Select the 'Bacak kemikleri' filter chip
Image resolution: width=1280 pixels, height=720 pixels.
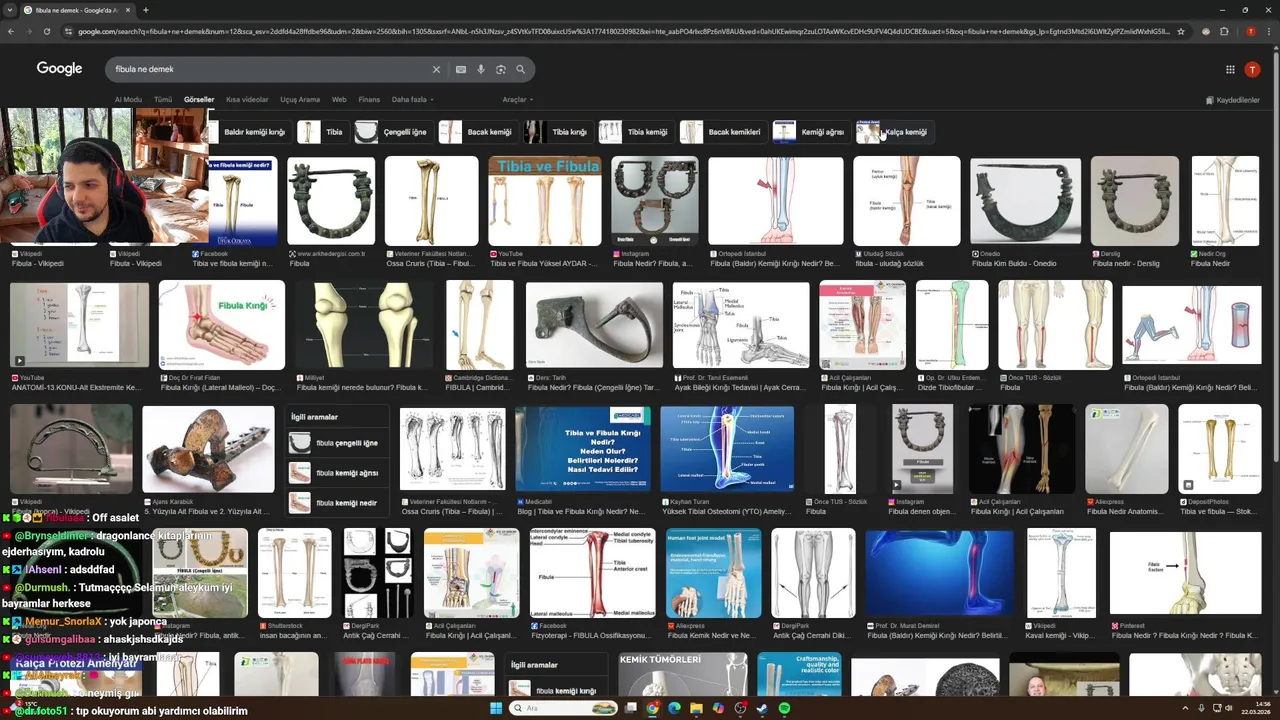pyautogui.click(x=723, y=132)
